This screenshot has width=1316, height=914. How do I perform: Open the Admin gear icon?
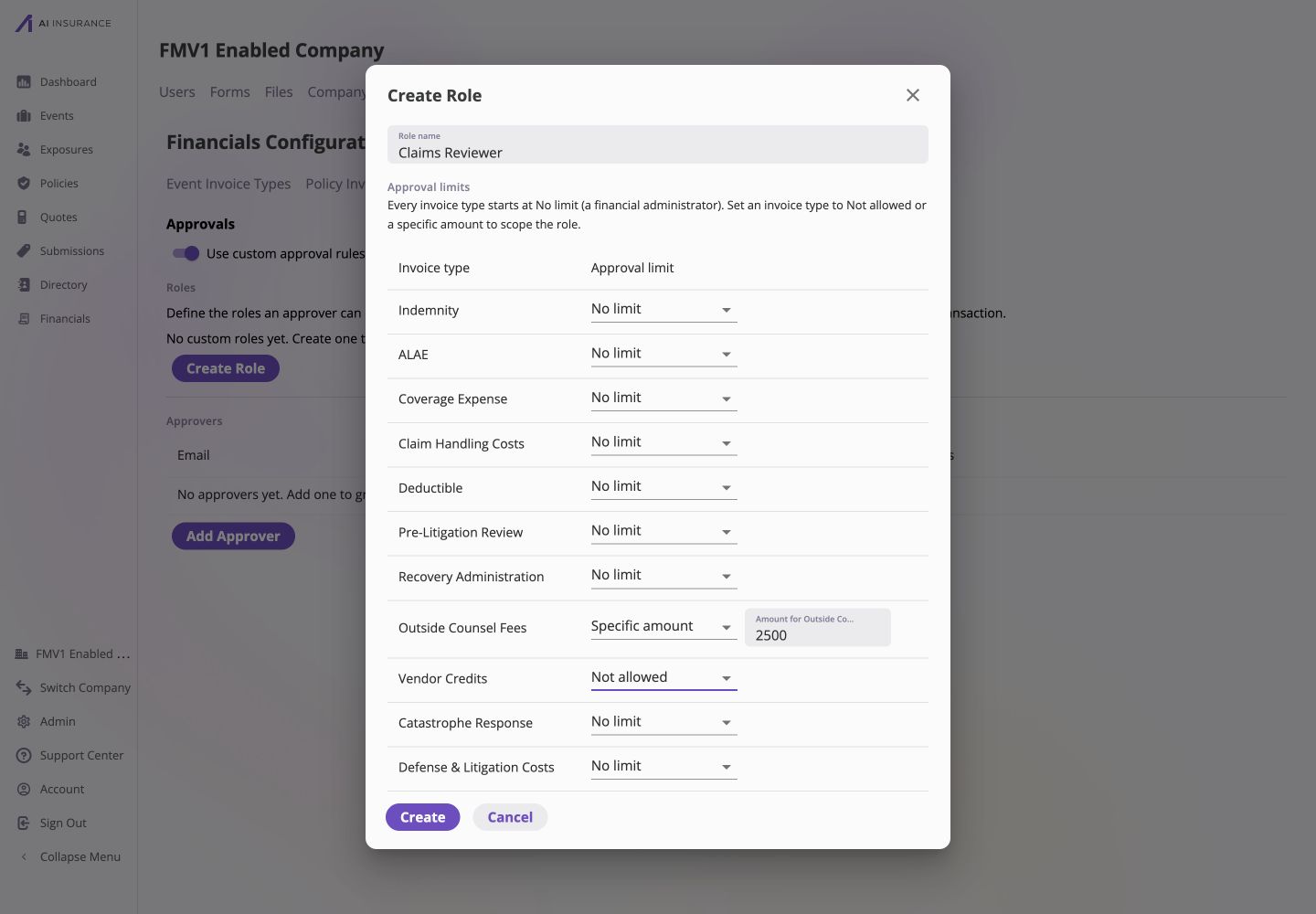(x=24, y=722)
